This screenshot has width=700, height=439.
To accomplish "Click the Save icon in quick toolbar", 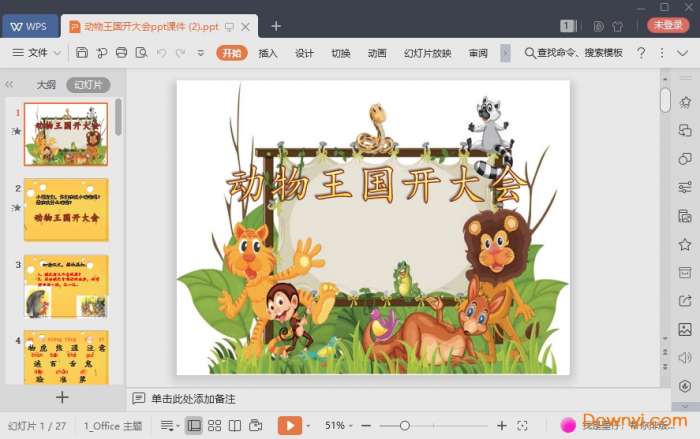I will (82, 53).
